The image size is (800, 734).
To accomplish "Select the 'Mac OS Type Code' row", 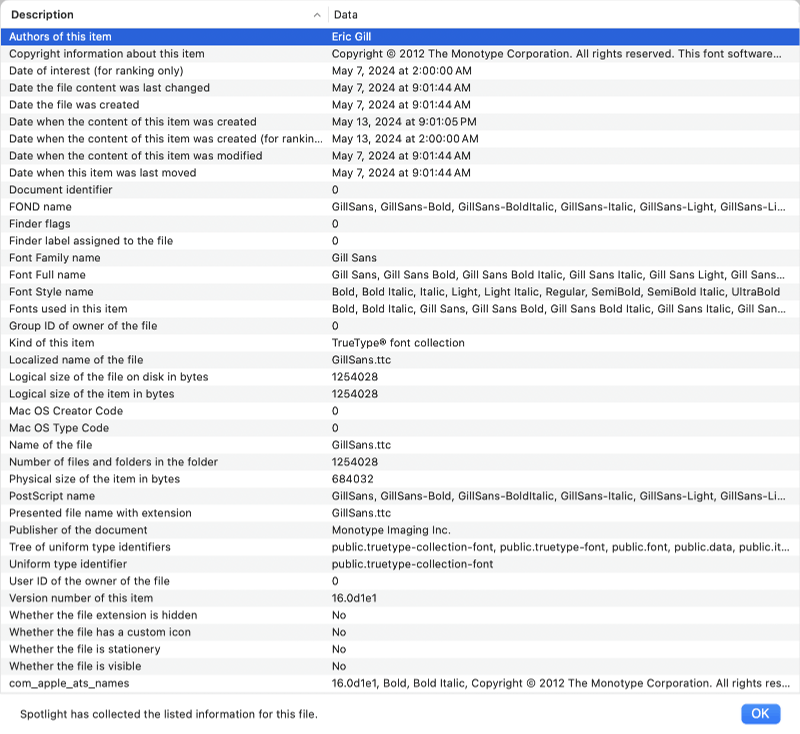I will pyautogui.click(x=400, y=428).
